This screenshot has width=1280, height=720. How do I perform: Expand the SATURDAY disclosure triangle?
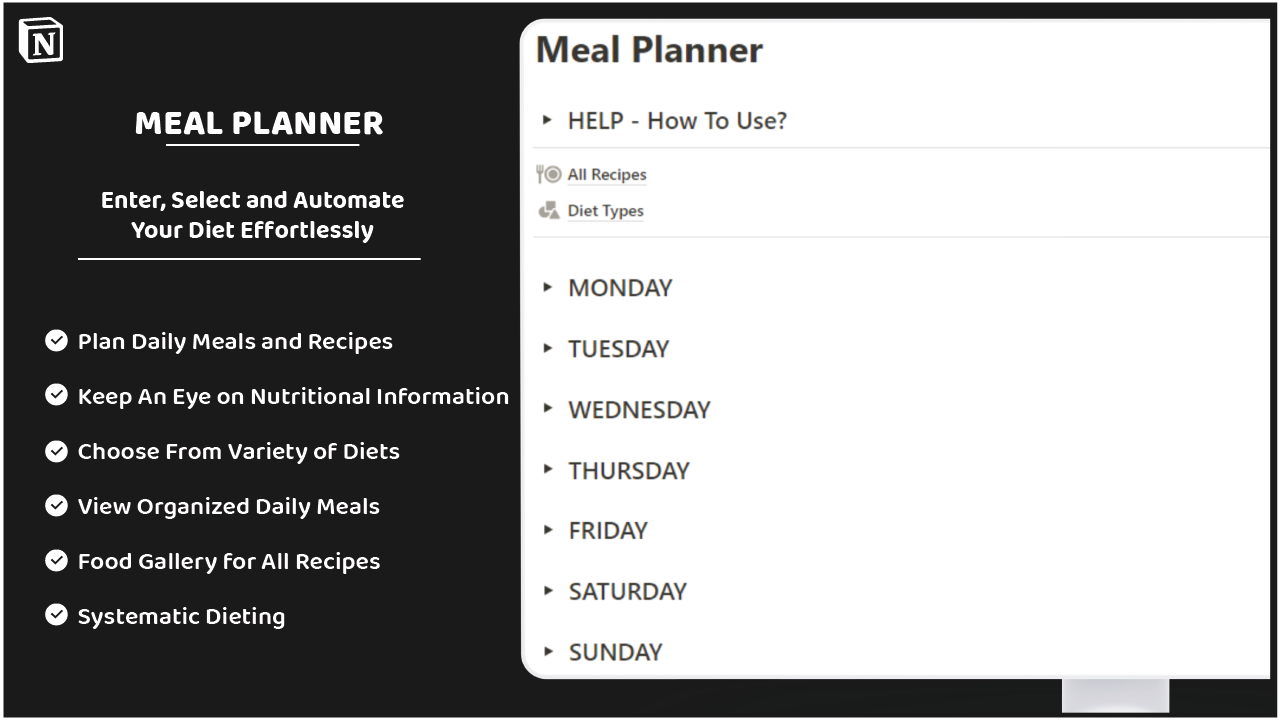click(x=548, y=591)
